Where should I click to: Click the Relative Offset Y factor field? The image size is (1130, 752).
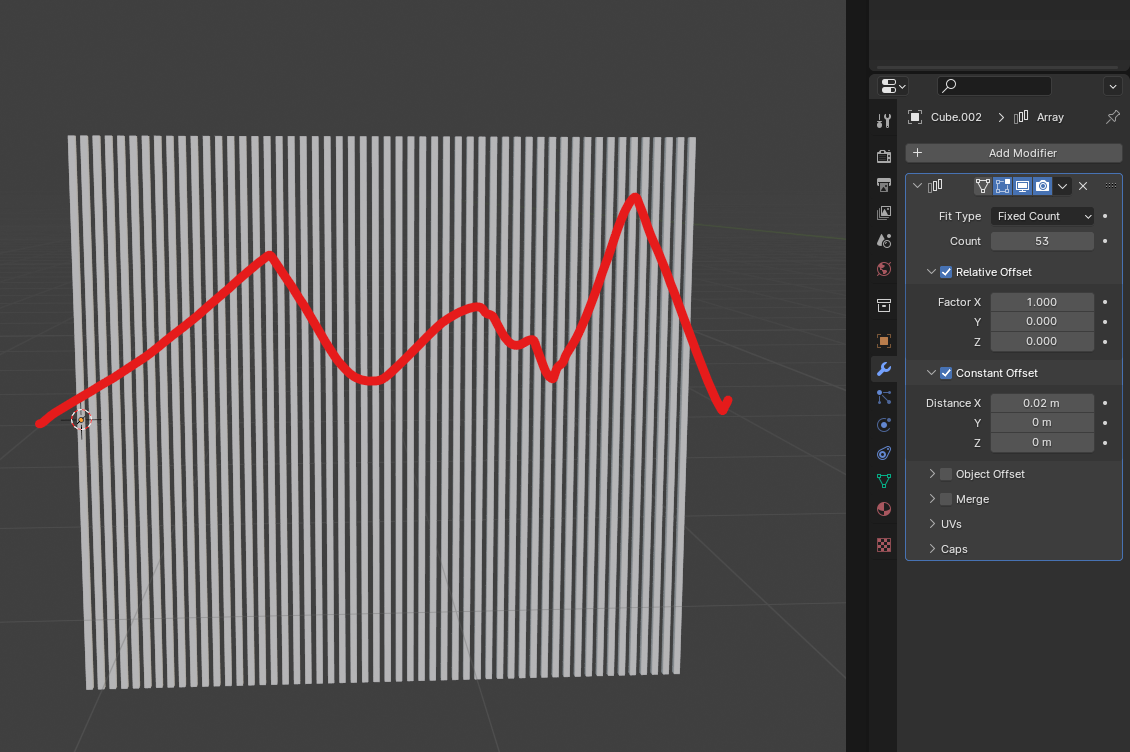[x=1042, y=322]
